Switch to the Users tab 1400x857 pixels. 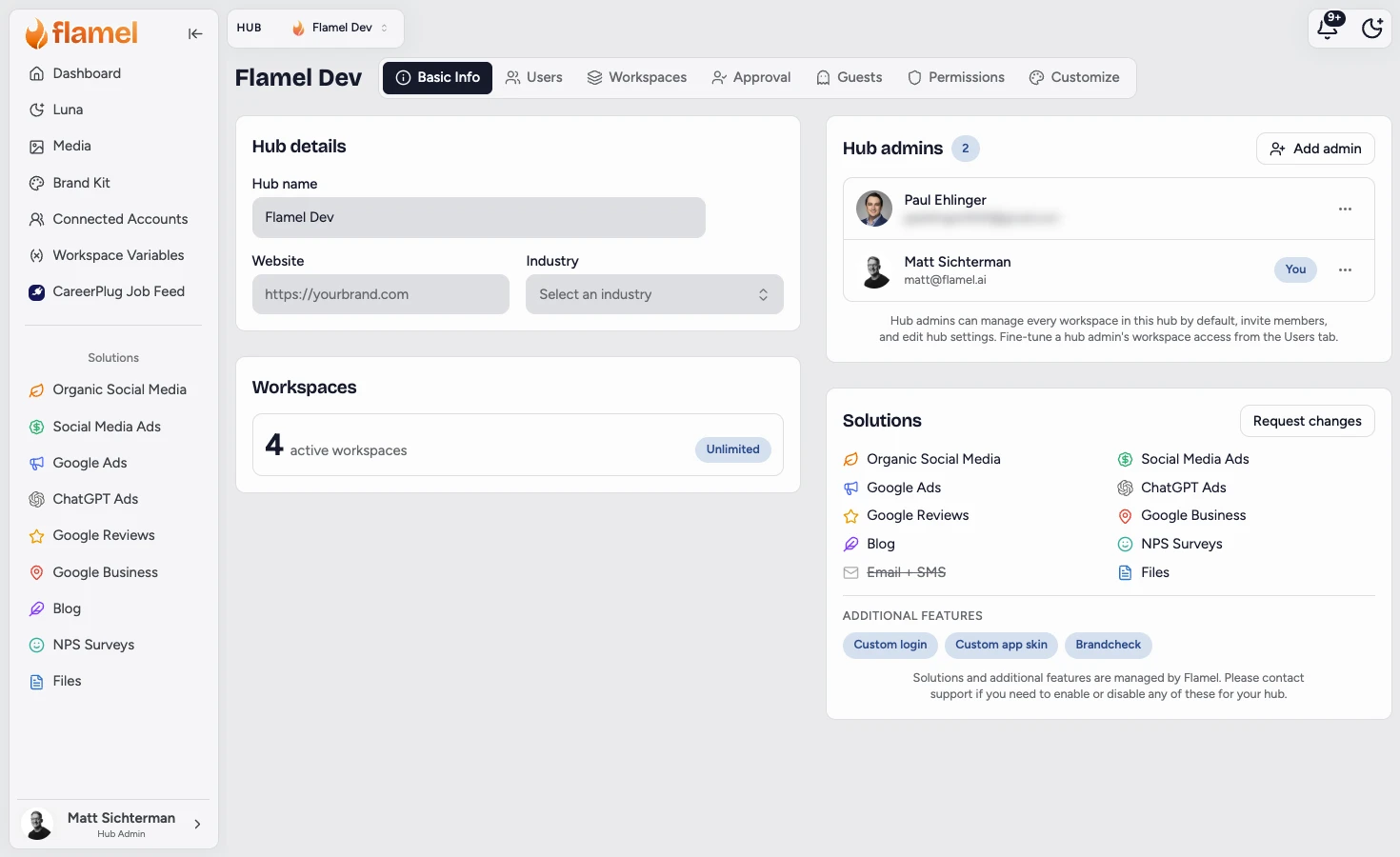(533, 77)
